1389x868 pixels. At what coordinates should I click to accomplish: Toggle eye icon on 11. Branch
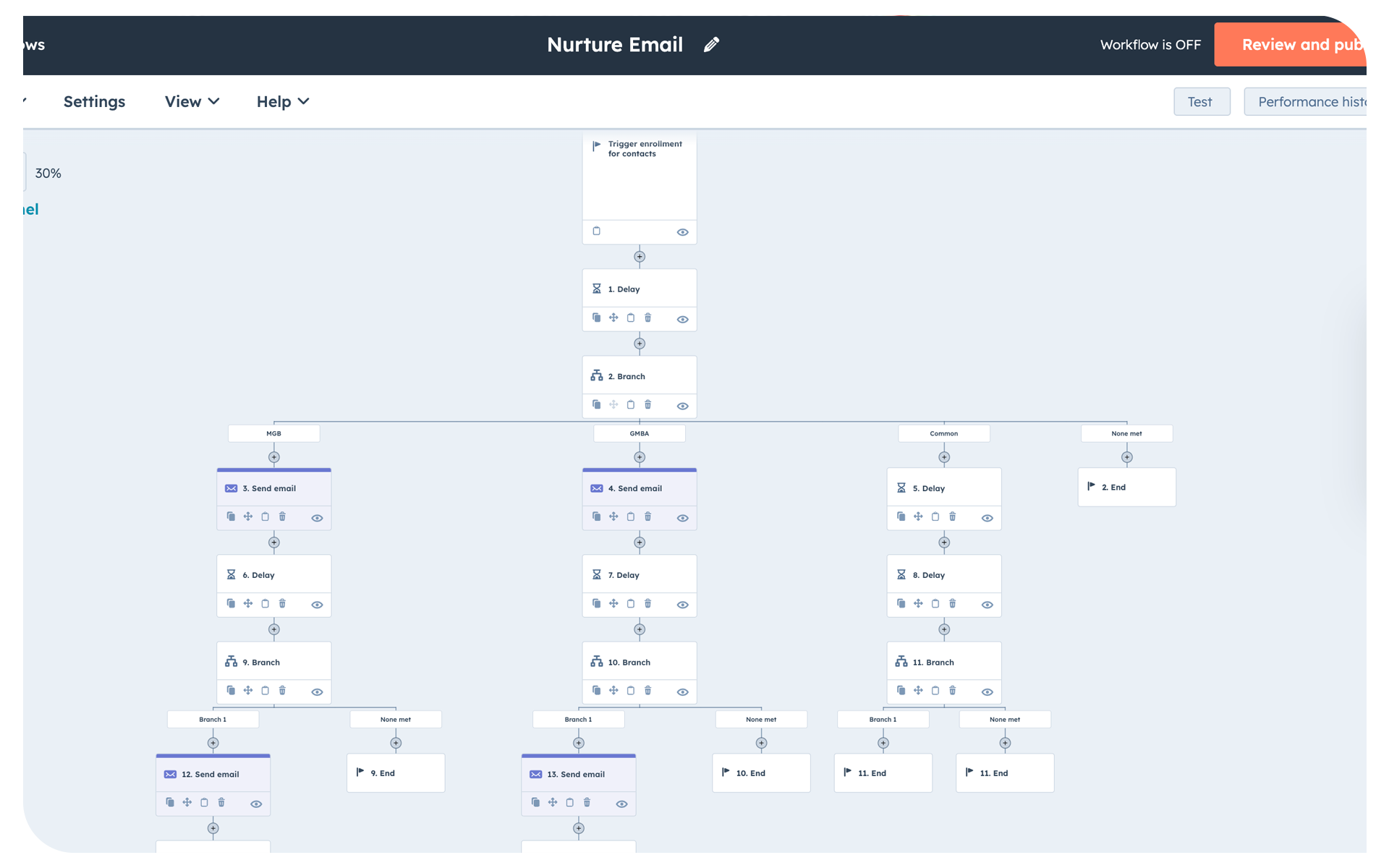pos(987,692)
